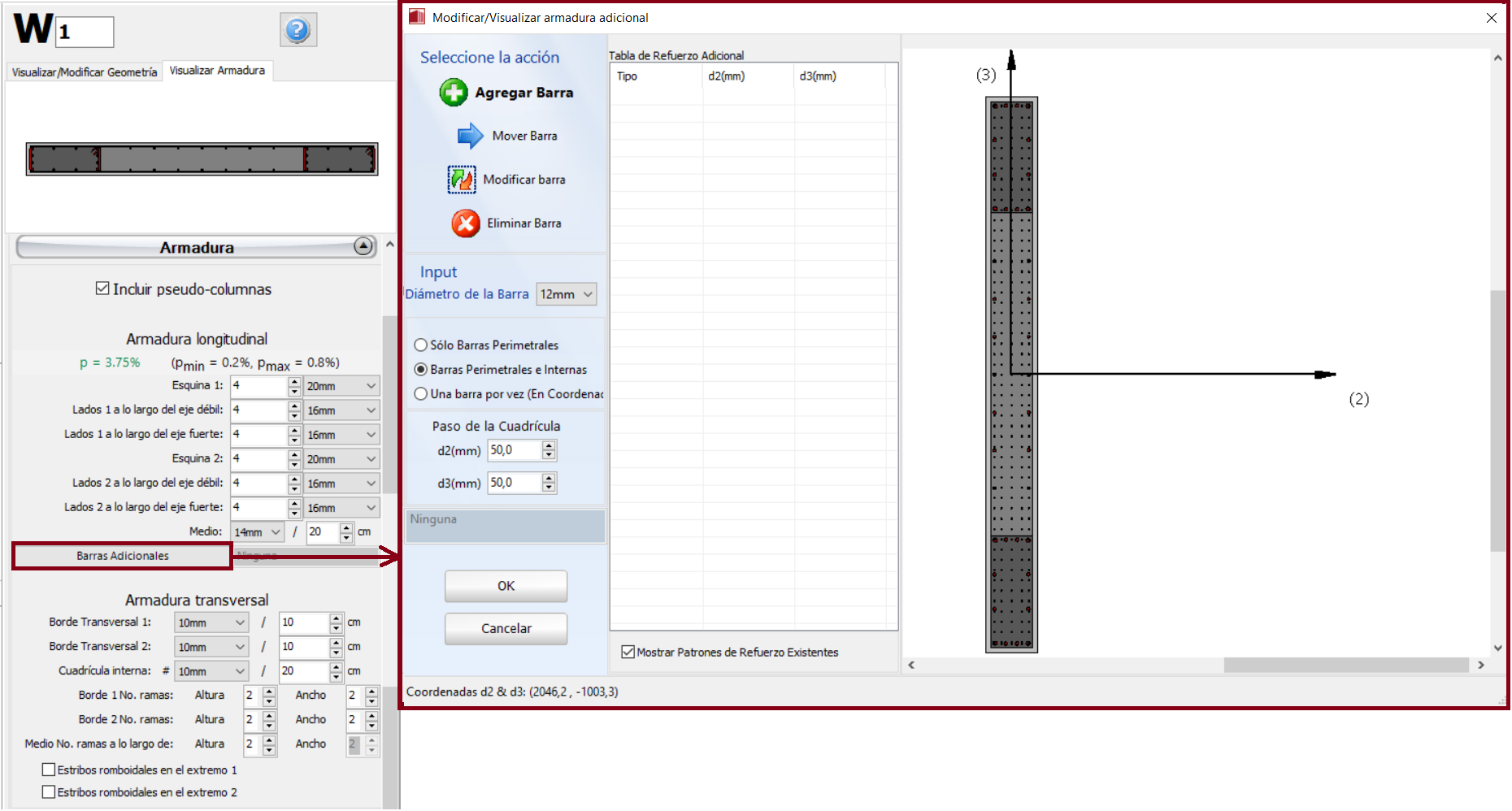Collapse the Armadura panel arrow icon

(363, 246)
